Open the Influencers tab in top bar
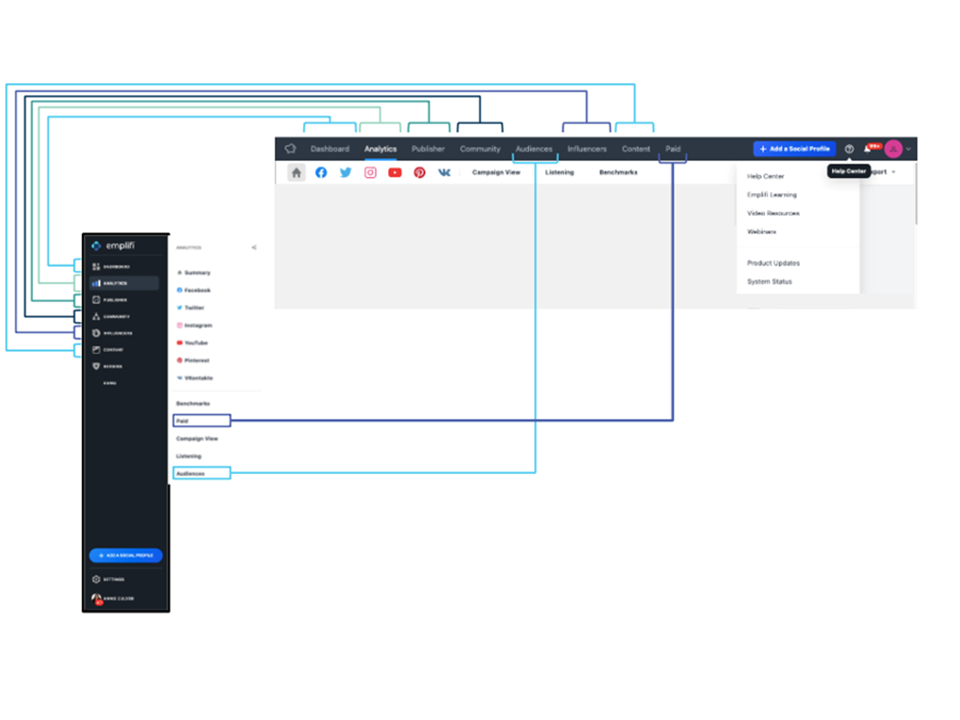Screen dimensions: 960x720 (x=587, y=149)
